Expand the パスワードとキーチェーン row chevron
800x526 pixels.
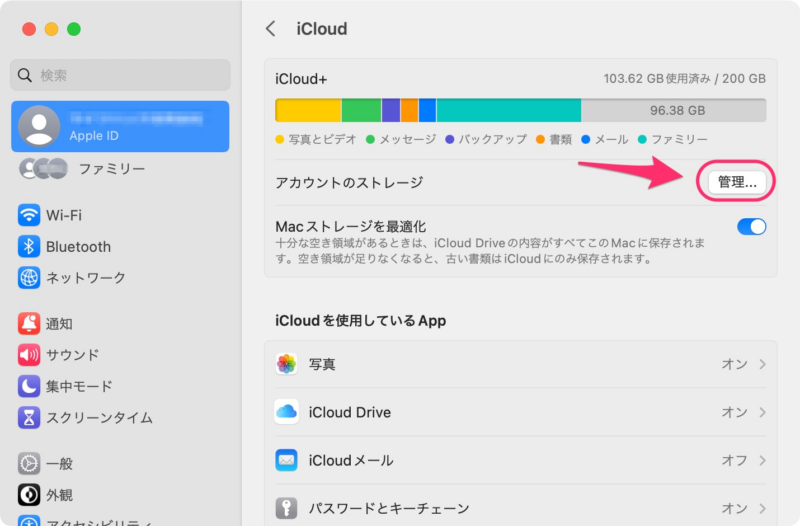click(x=762, y=508)
